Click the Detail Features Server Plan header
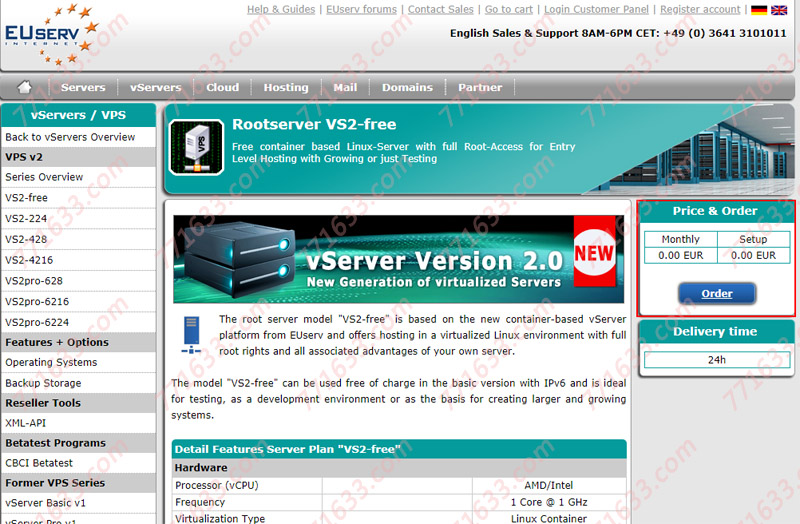Image resolution: width=800 pixels, height=524 pixels. tap(399, 449)
